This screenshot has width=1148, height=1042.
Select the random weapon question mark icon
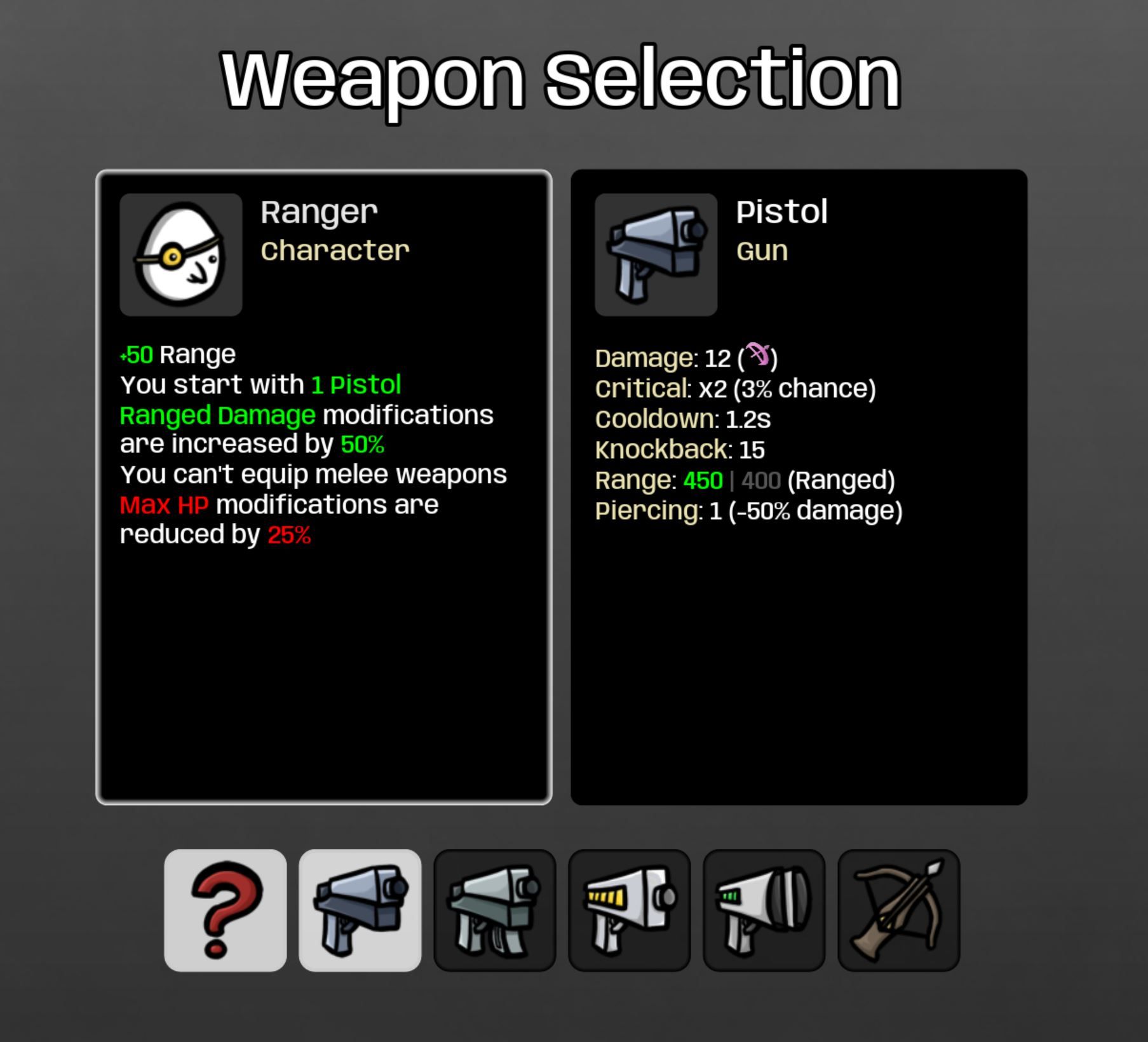pyautogui.click(x=226, y=910)
